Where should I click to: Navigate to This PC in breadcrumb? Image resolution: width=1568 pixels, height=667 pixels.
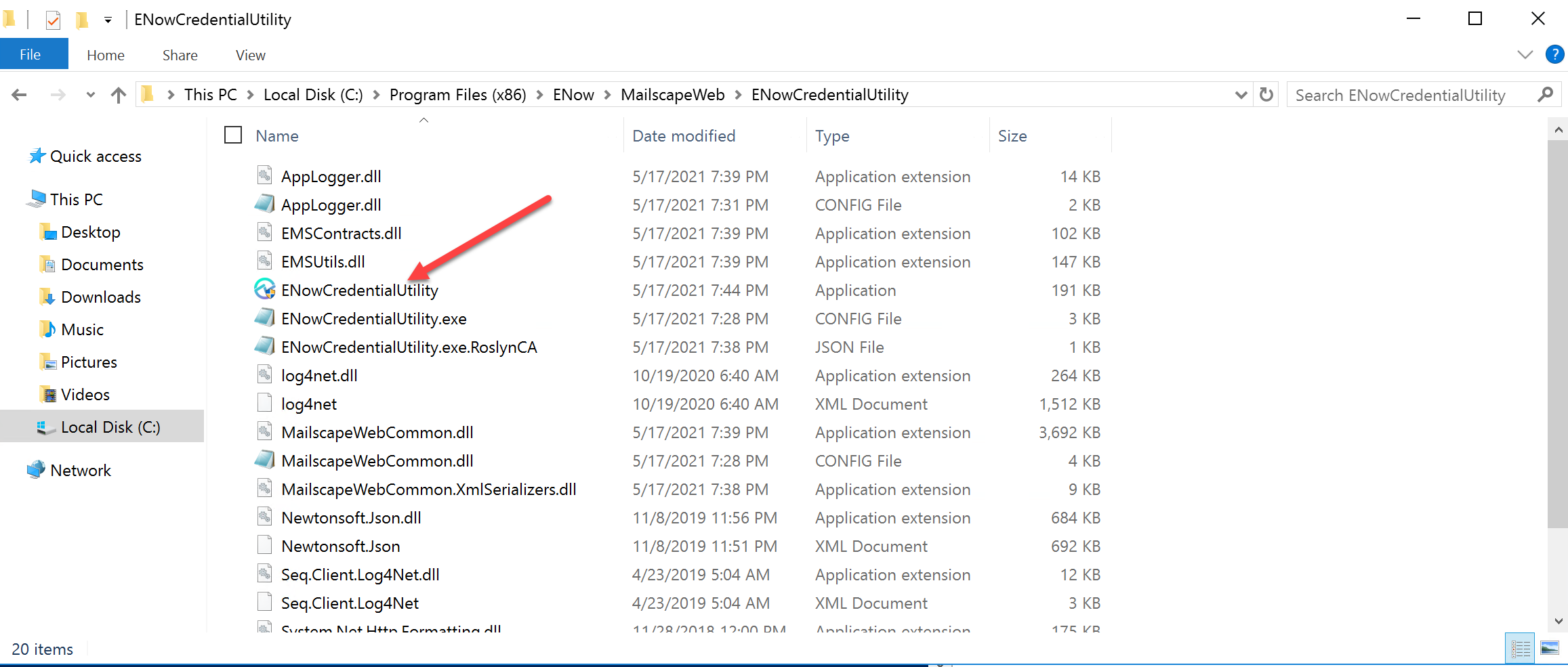click(x=211, y=95)
